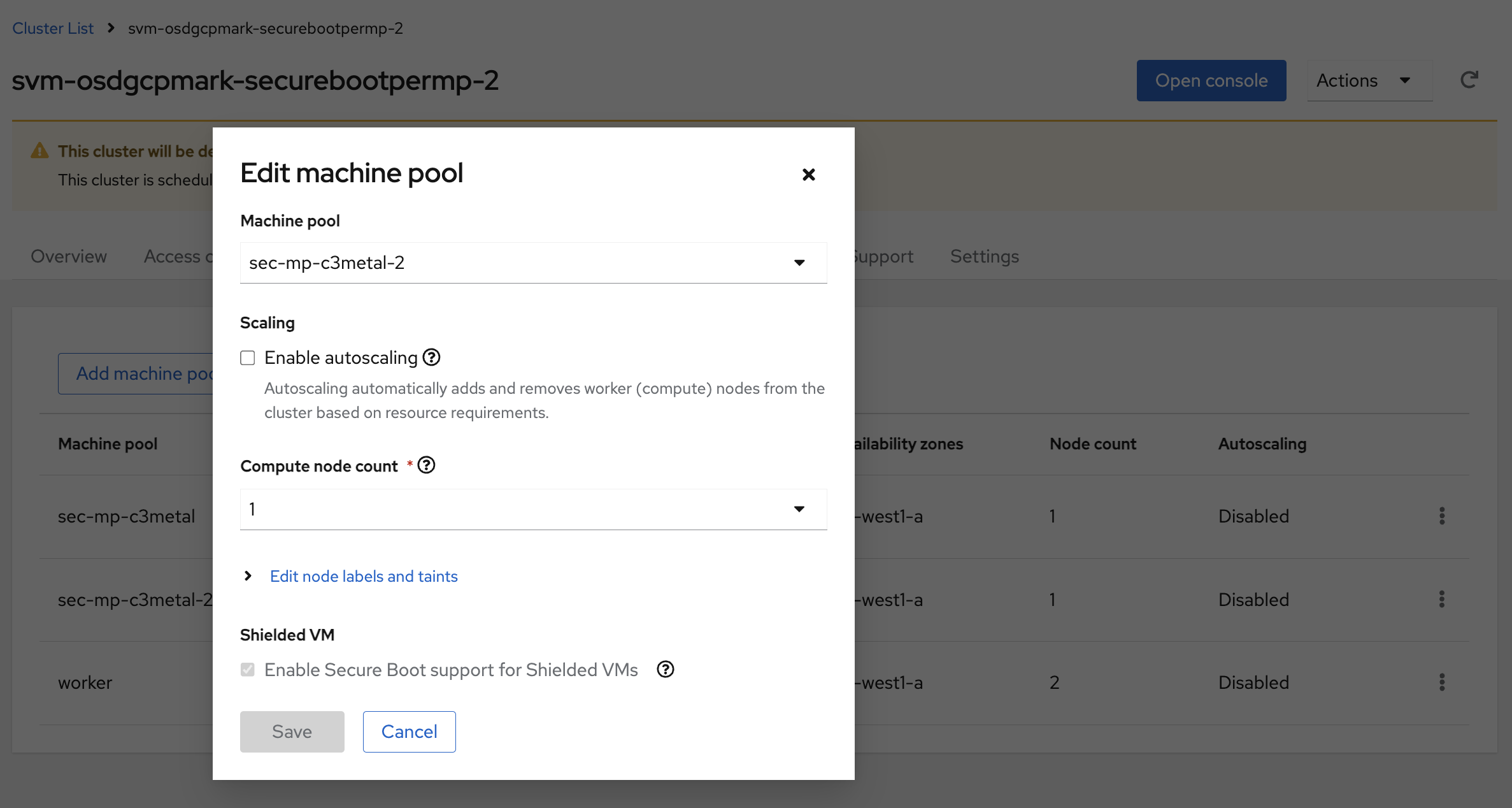This screenshot has width=1512, height=808.
Task: Open the Machine pool dropdown
Action: (x=533, y=263)
